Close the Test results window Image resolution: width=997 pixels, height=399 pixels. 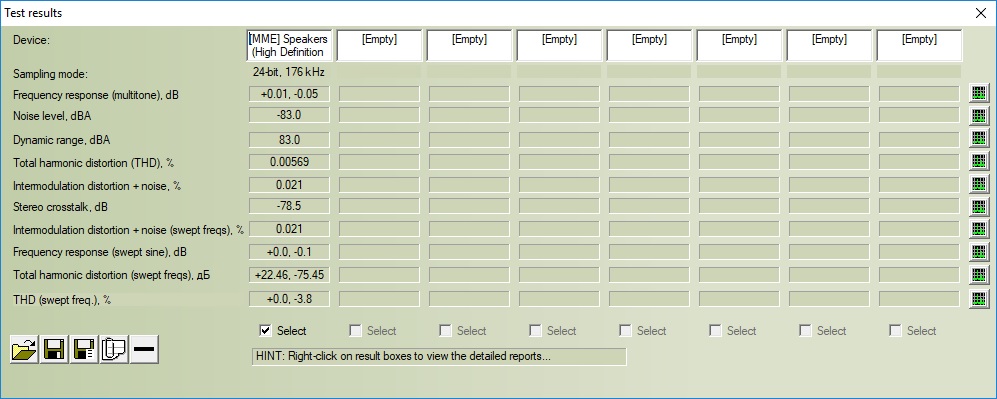(x=980, y=13)
